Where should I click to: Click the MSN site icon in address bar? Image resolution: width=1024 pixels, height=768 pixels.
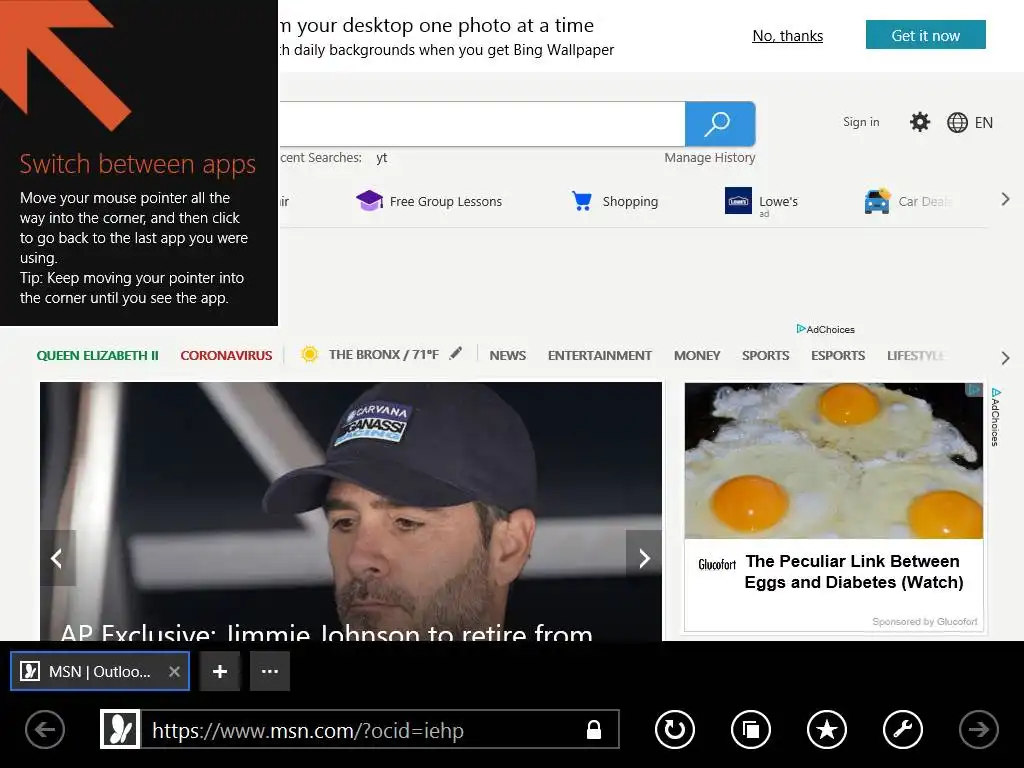click(x=120, y=729)
